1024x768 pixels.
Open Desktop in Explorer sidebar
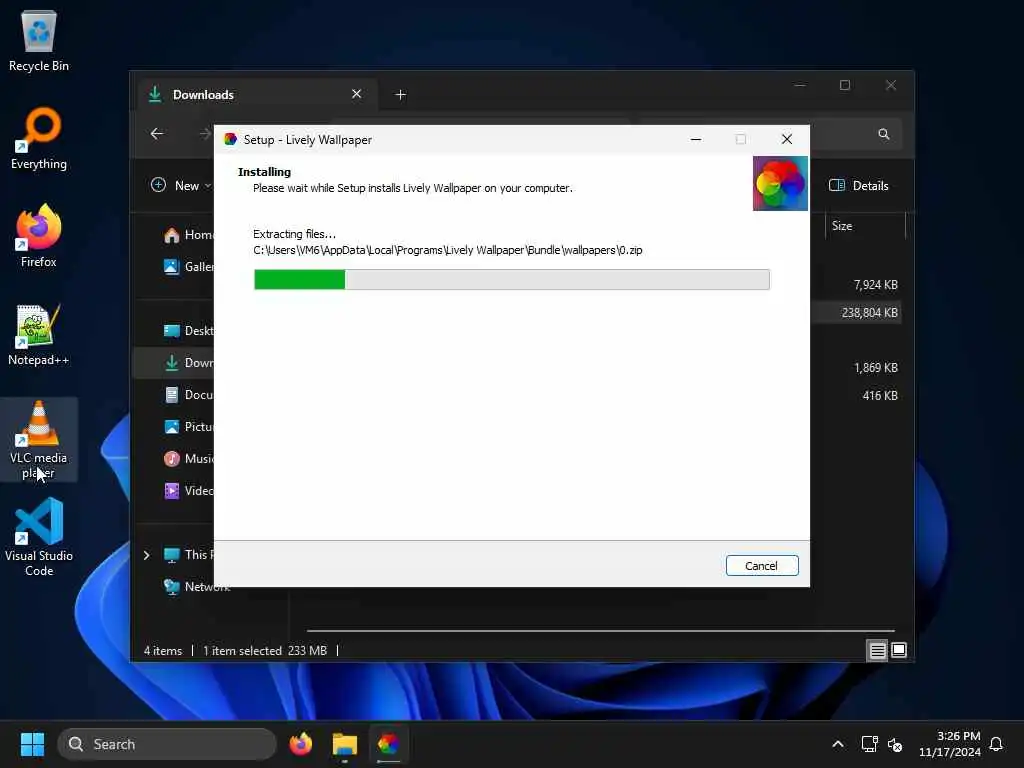pos(188,330)
